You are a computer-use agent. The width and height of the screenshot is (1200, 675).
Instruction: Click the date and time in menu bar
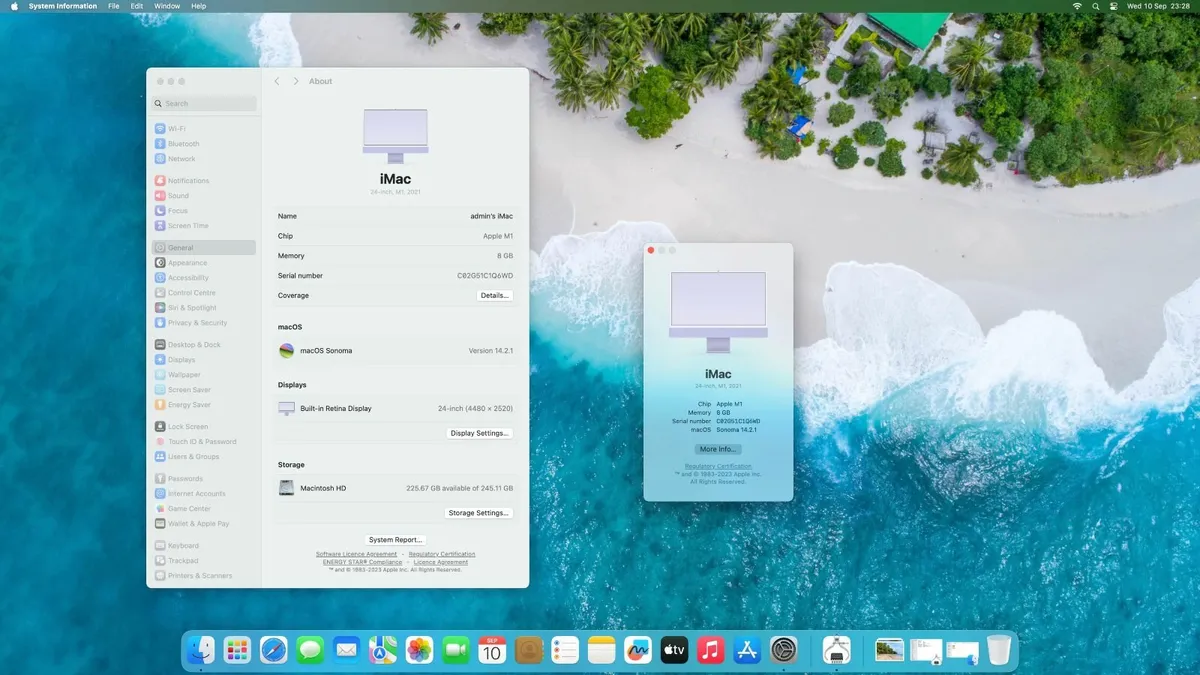1160,6
